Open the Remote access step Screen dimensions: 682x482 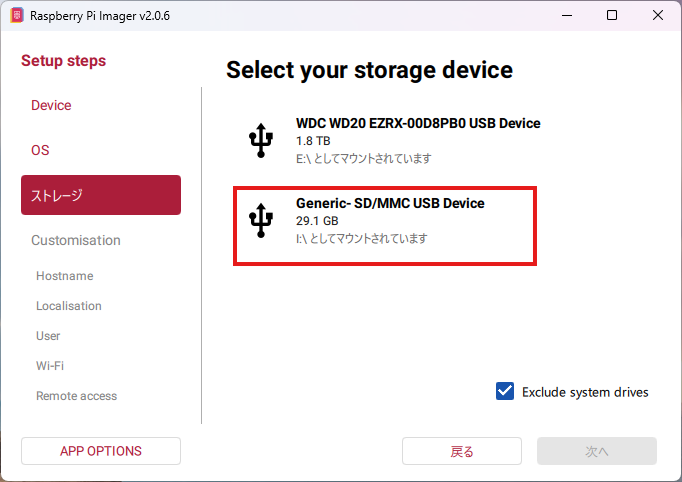click(76, 396)
